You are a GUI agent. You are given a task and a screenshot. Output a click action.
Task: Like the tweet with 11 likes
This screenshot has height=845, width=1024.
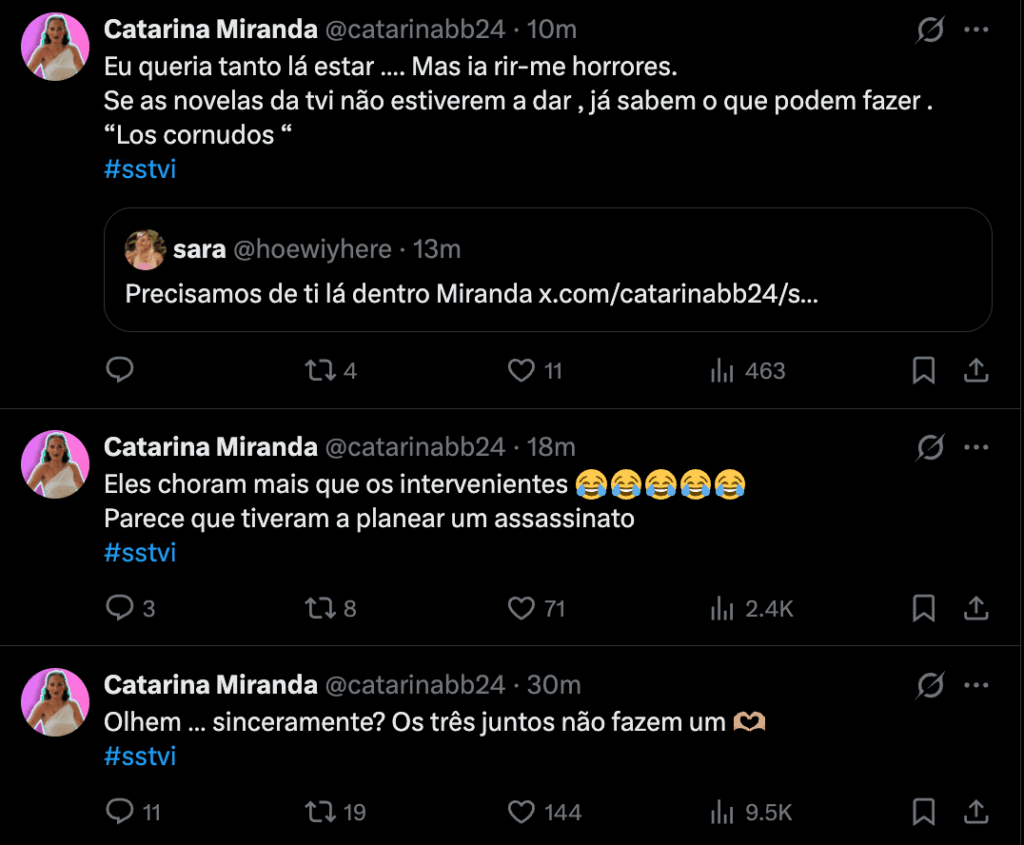[x=521, y=371]
